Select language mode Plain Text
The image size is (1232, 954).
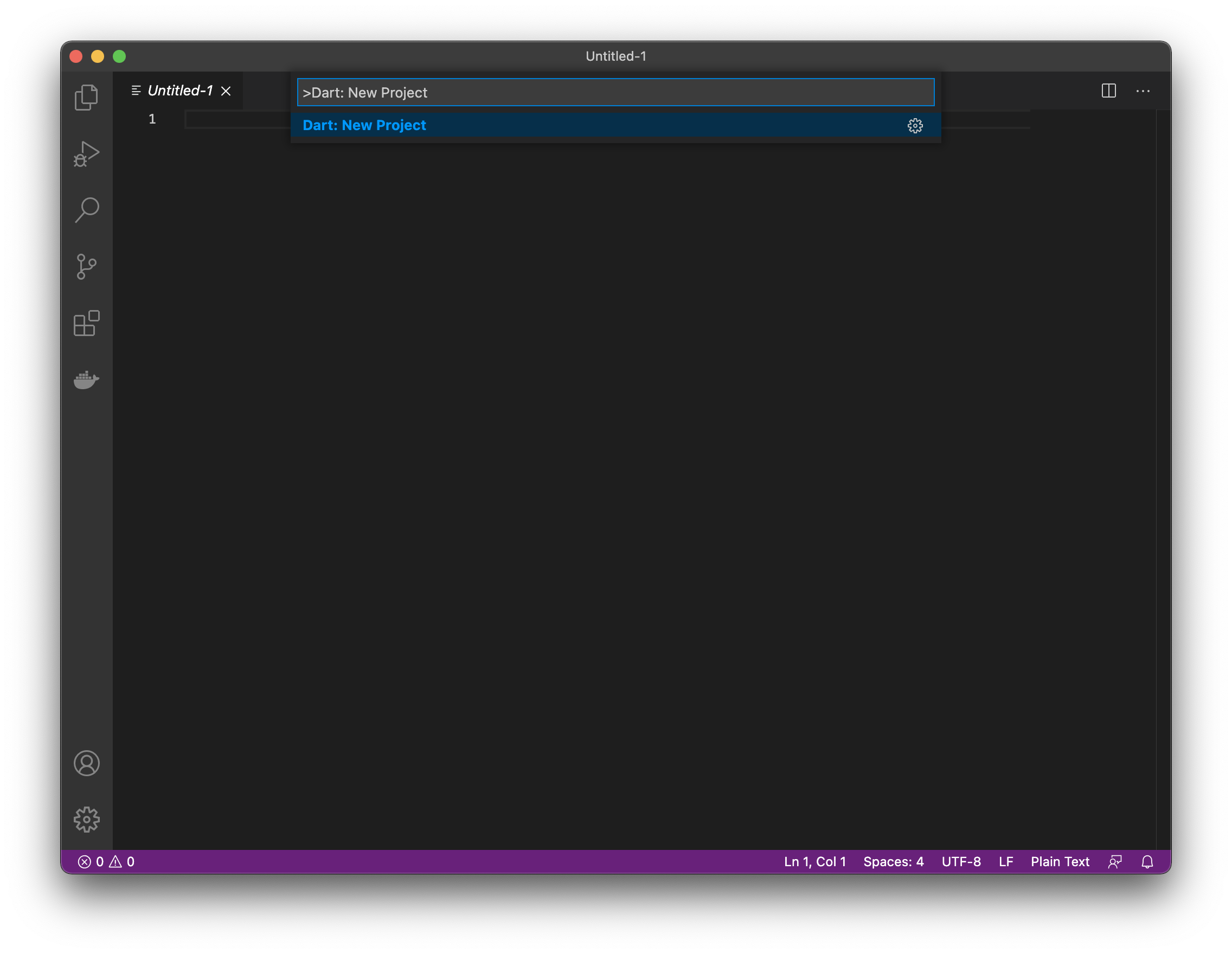tap(1060, 861)
